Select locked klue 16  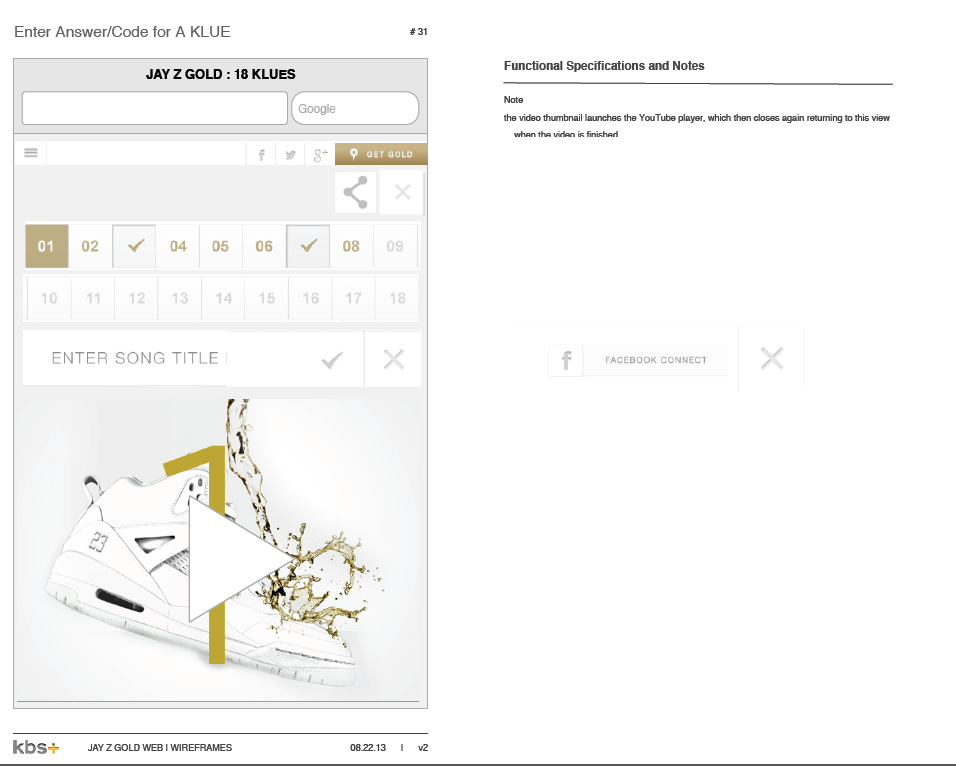(310, 298)
